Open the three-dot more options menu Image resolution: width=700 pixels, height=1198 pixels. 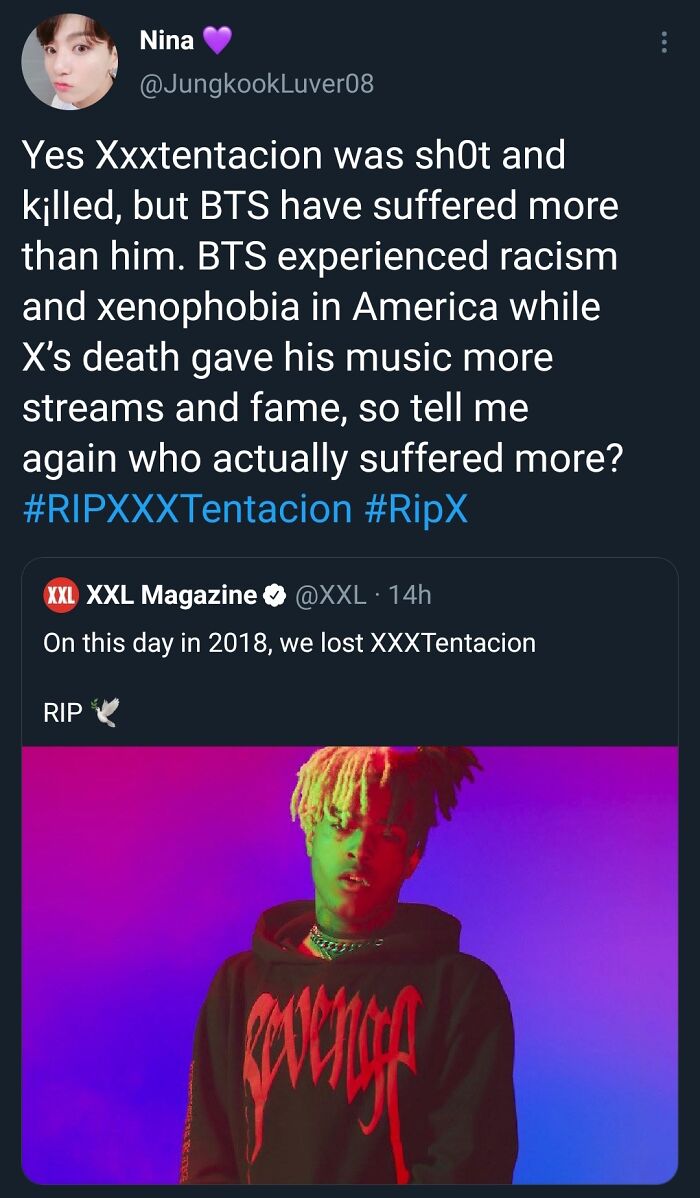(x=663, y=42)
